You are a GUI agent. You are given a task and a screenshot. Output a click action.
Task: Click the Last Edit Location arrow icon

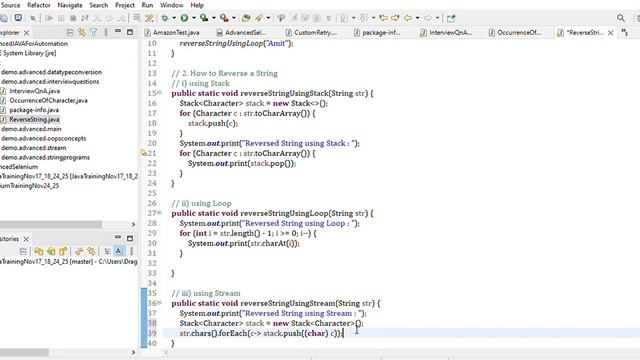pyautogui.click(x=383, y=18)
